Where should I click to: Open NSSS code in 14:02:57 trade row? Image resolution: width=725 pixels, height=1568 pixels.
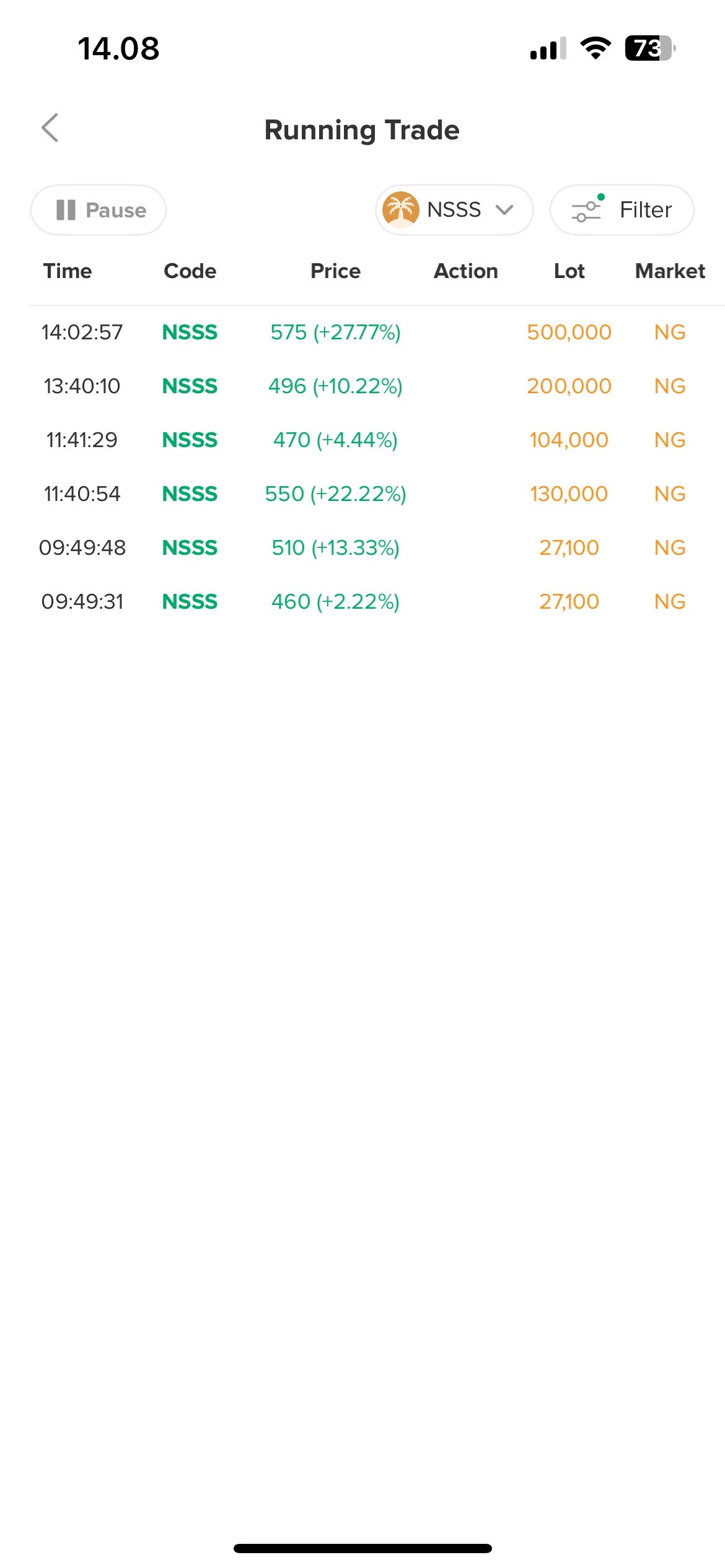click(190, 333)
